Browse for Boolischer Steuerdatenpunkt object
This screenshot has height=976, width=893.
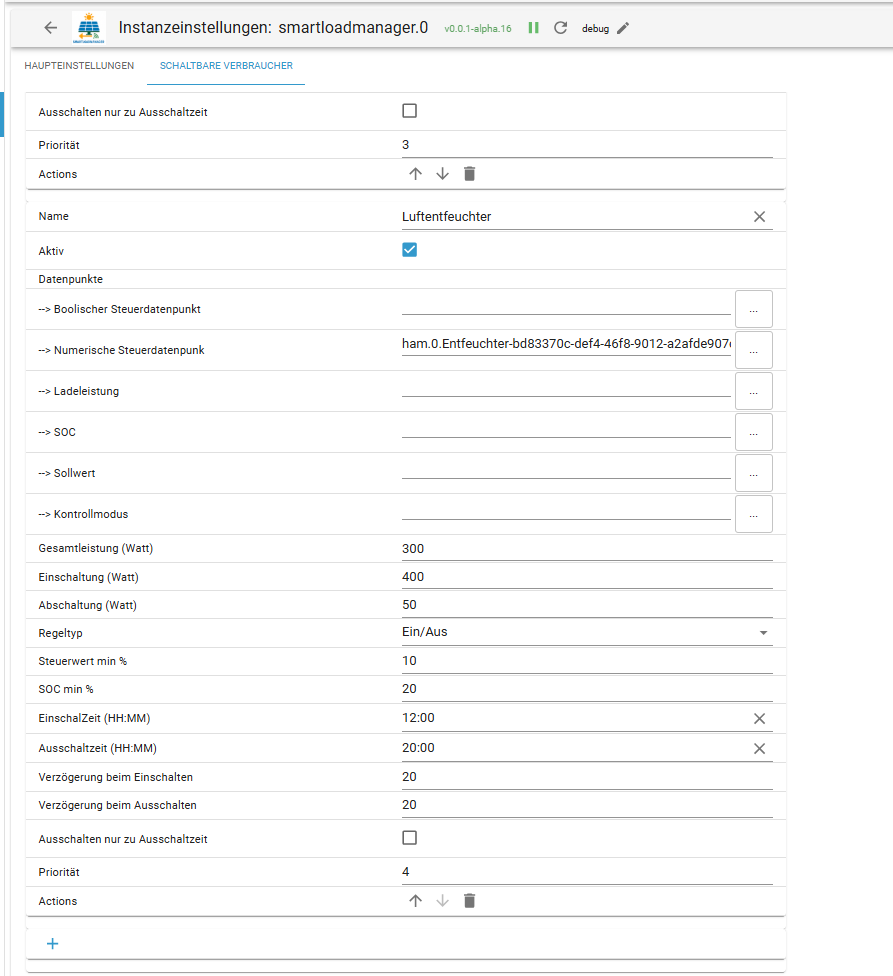coord(753,309)
